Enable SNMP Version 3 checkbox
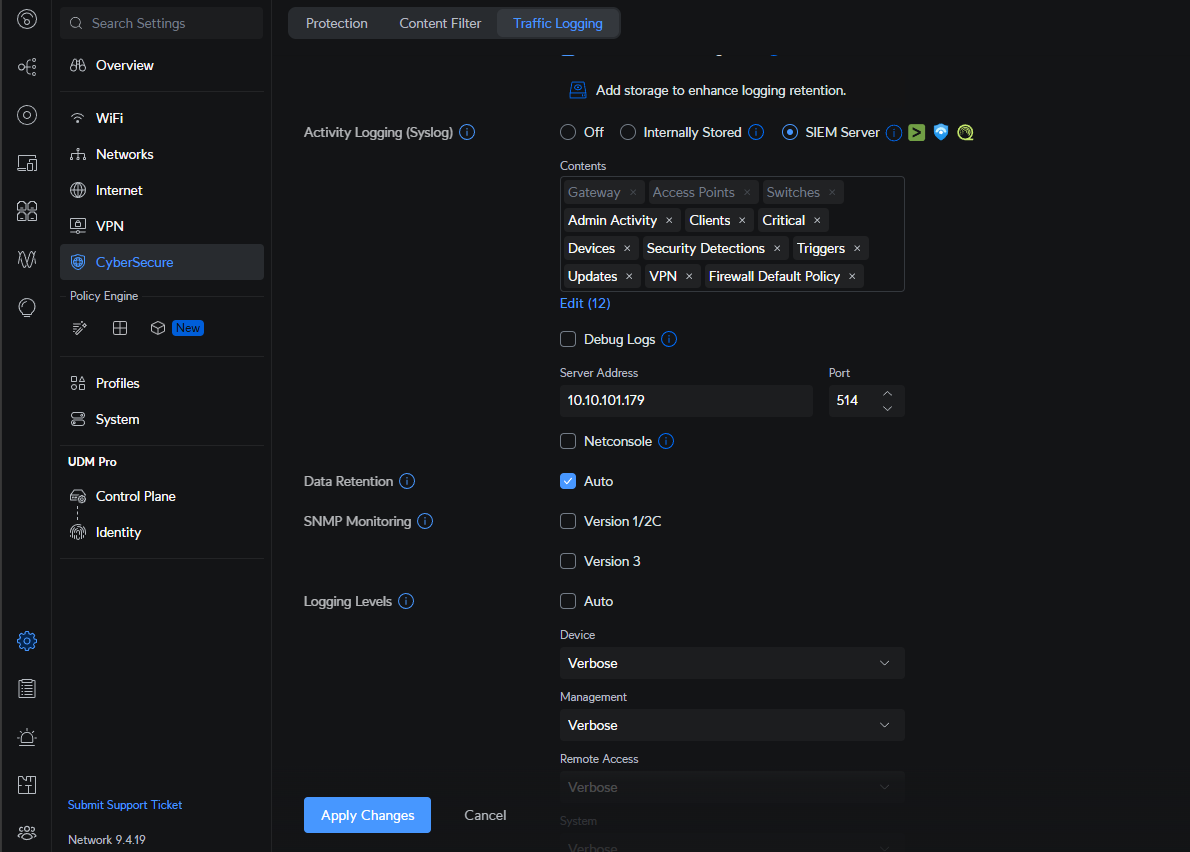Viewport: 1190px width, 852px height. click(x=568, y=561)
